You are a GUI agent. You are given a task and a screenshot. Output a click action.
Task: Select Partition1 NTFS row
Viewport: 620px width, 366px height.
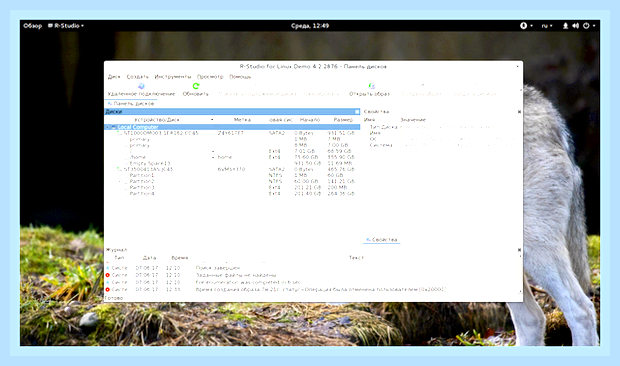point(232,175)
